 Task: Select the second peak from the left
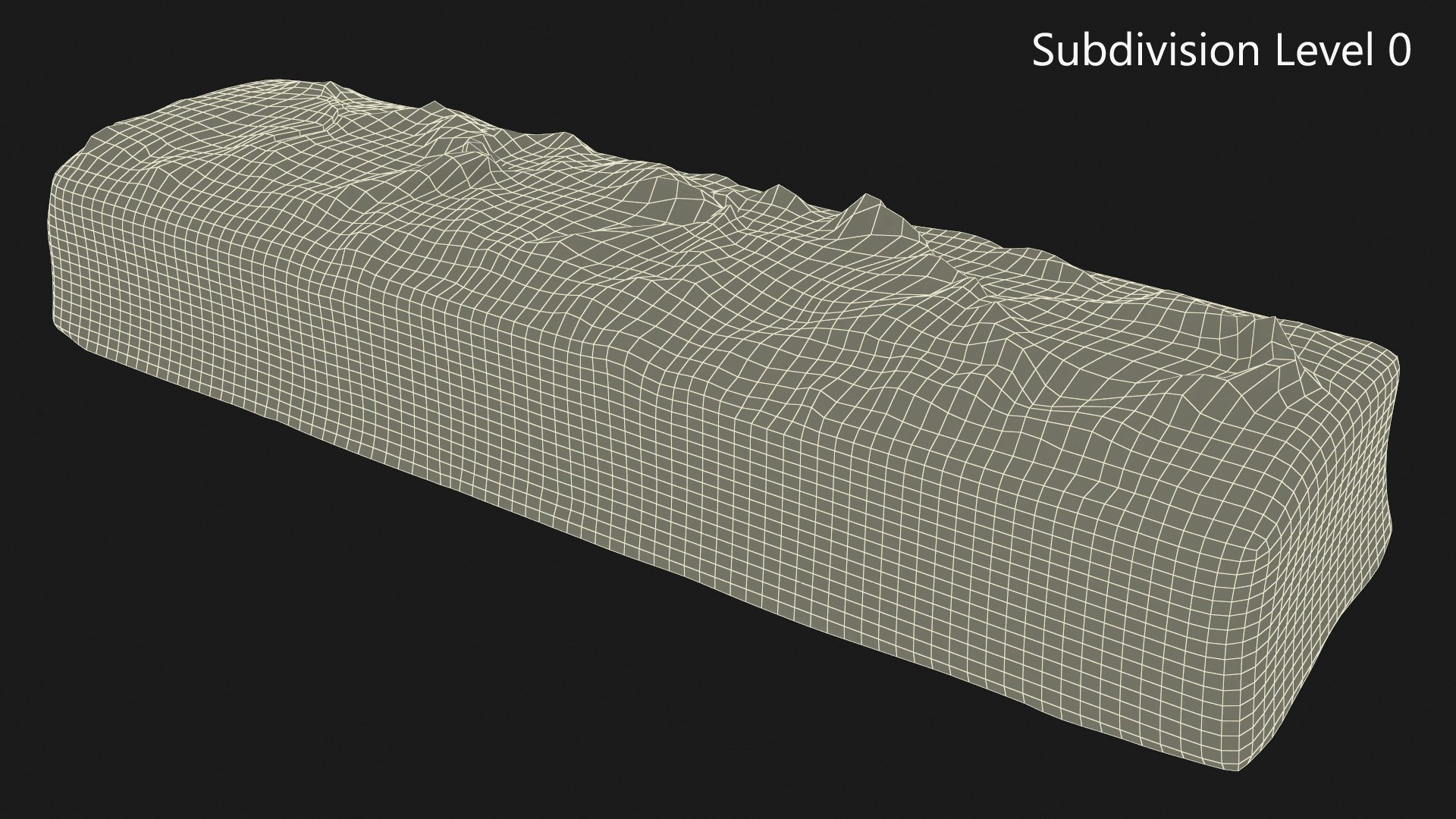[x=434, y=106]
